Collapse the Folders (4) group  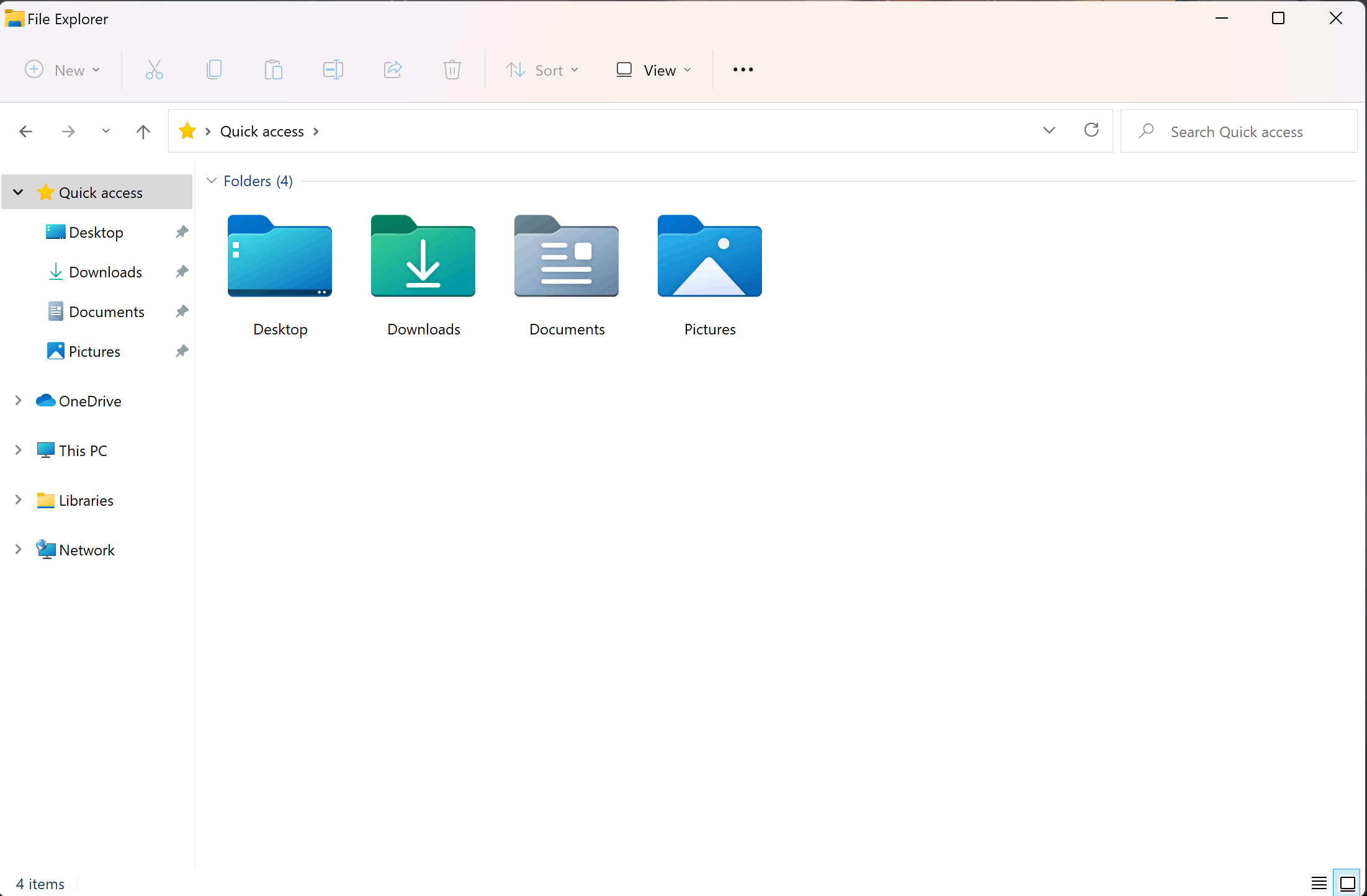[x=212, y=181]
